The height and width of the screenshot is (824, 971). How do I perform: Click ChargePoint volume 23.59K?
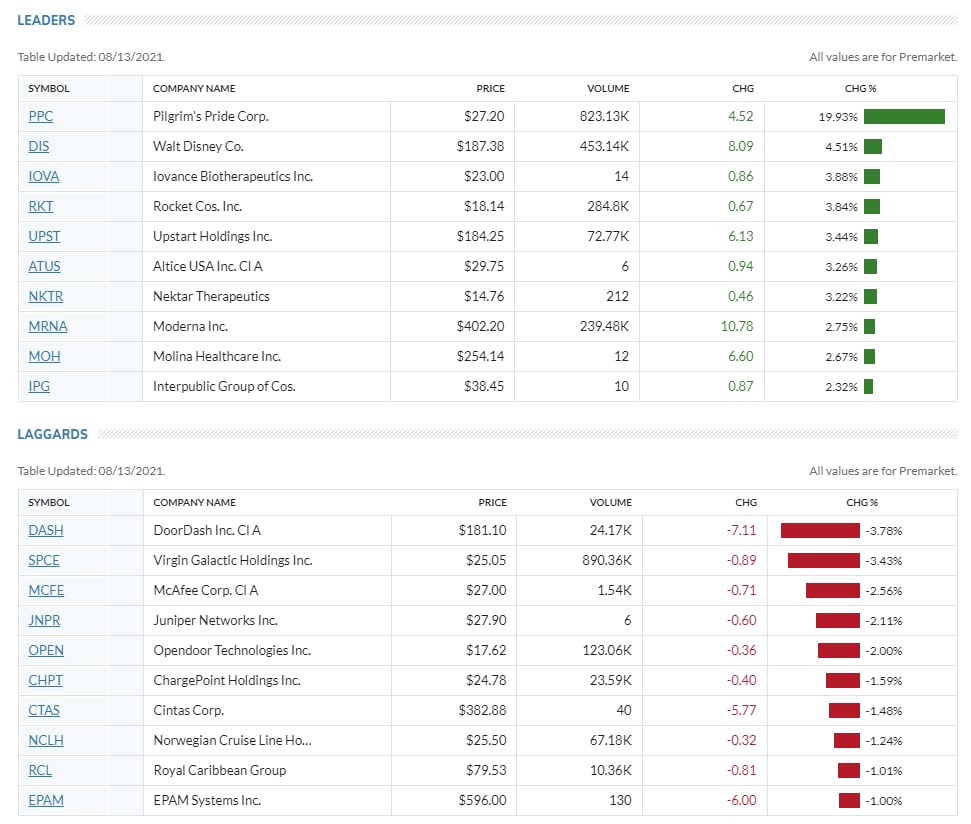pyautogui.click(x=611, y=680)
